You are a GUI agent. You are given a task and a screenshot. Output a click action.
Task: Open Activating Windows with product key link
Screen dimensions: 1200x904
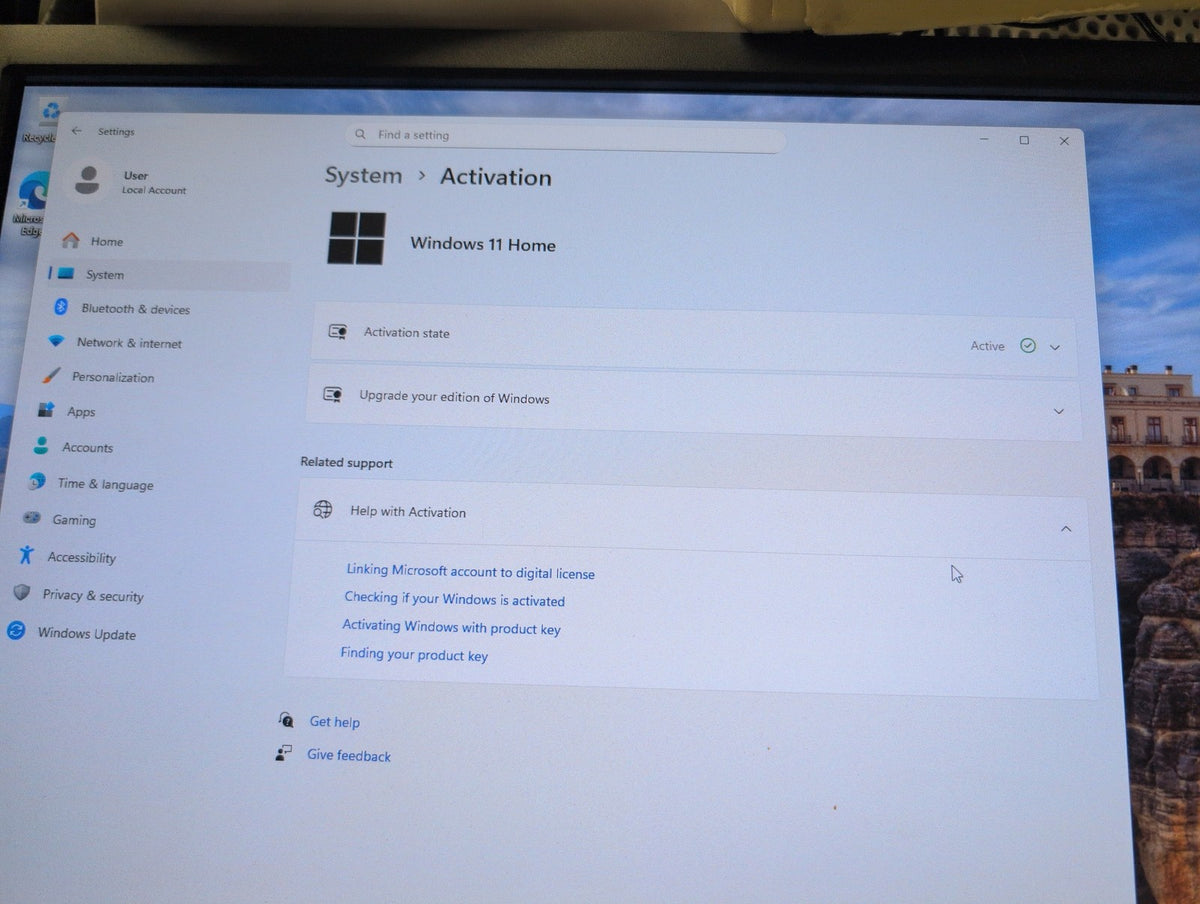pos(451,627)
